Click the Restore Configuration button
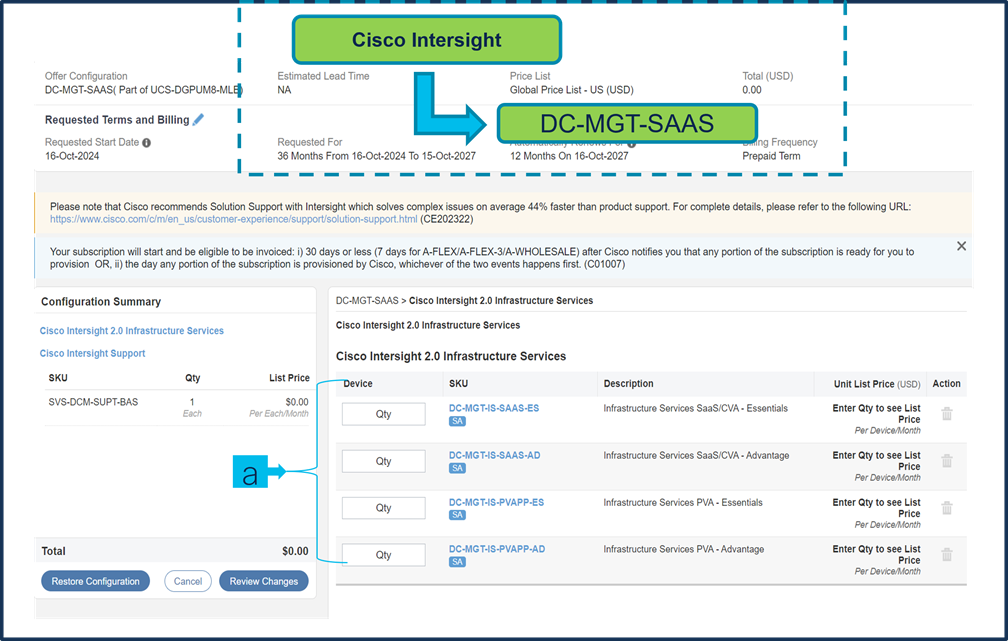Image resolution: width=1008 pixels, height=641 pixels. 95,581
